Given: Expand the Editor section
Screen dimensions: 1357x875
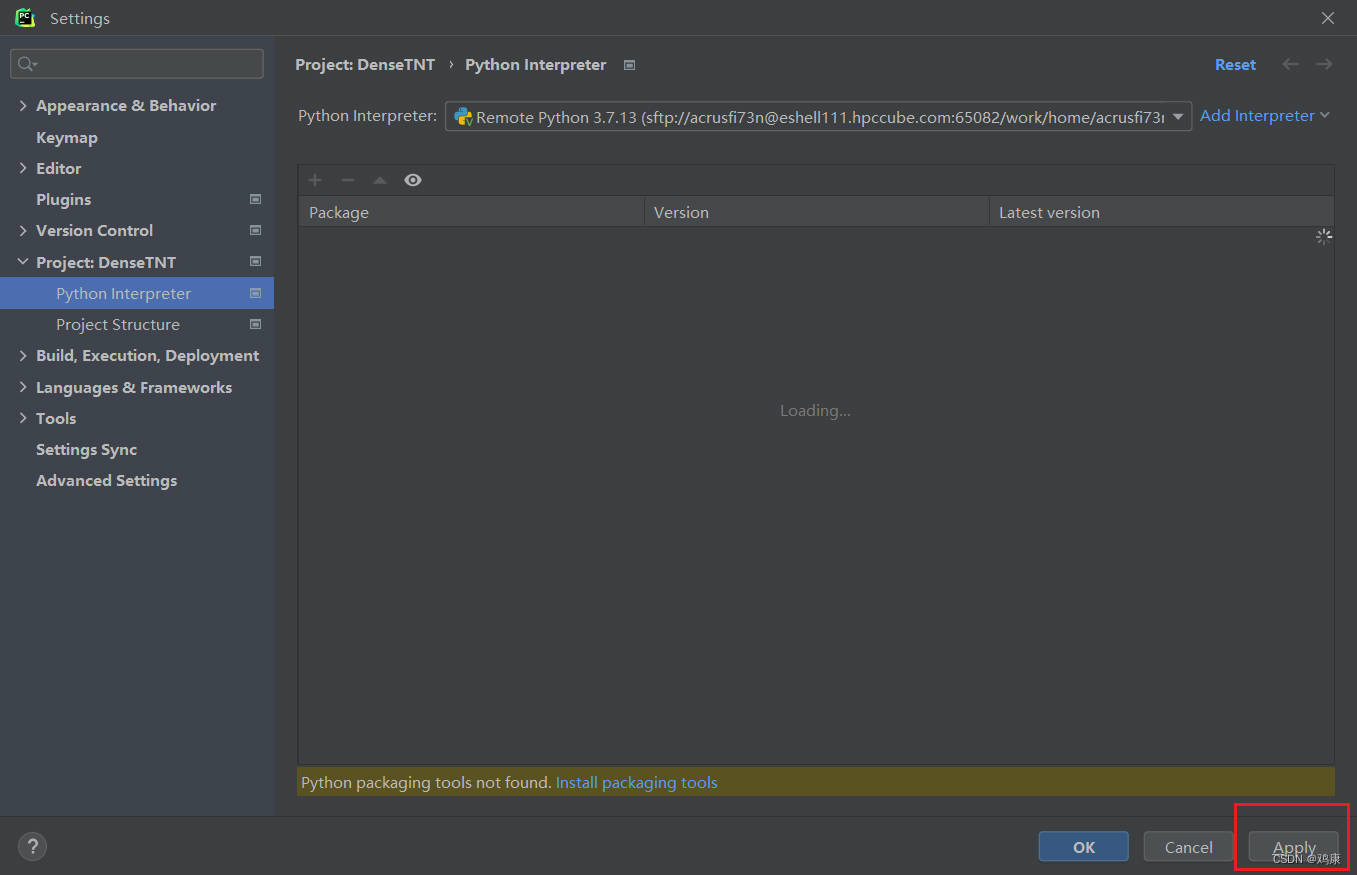Looking at the screenshot, I should (23, 168).
